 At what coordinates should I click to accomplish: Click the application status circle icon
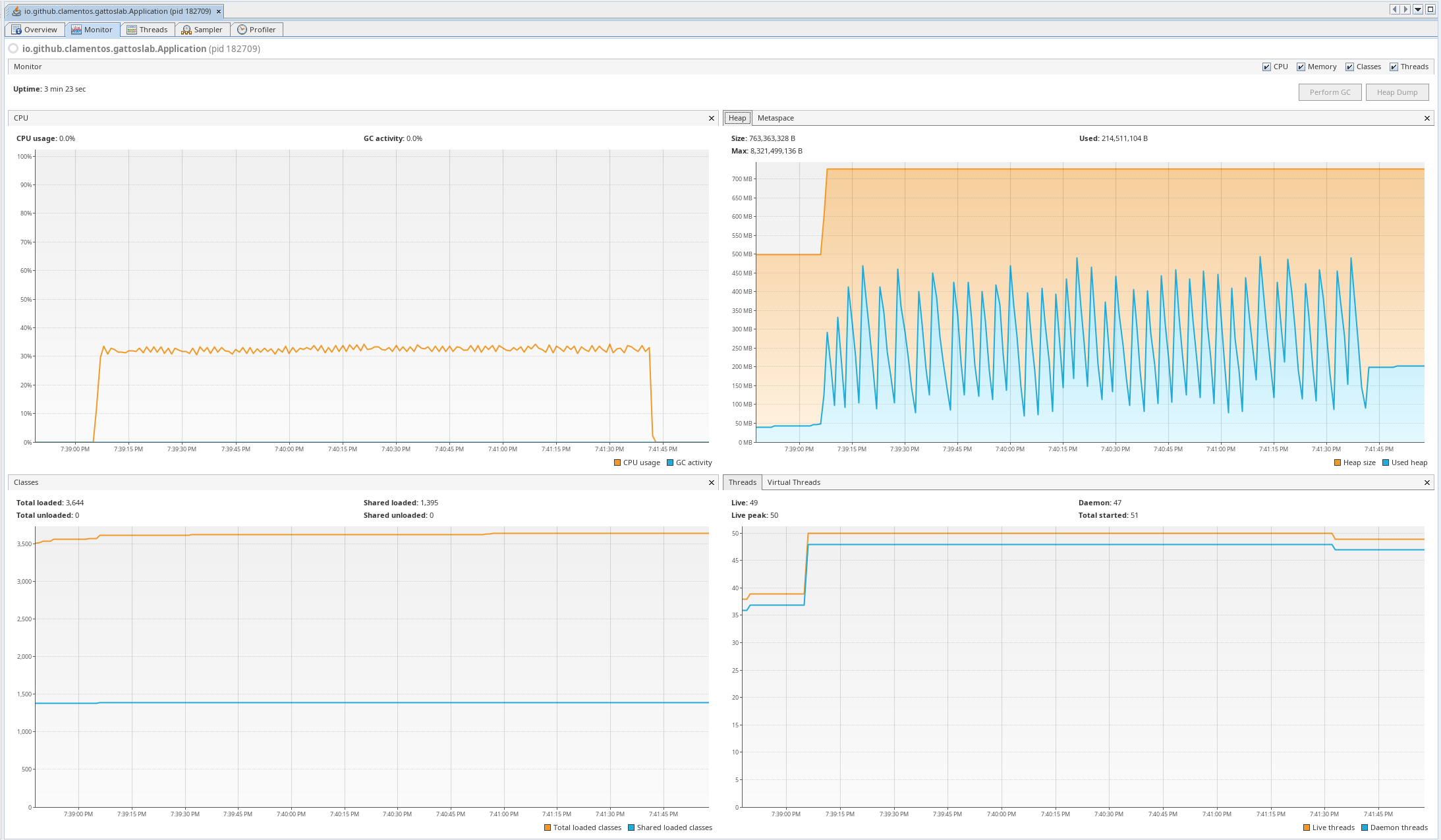click(13, 49)
